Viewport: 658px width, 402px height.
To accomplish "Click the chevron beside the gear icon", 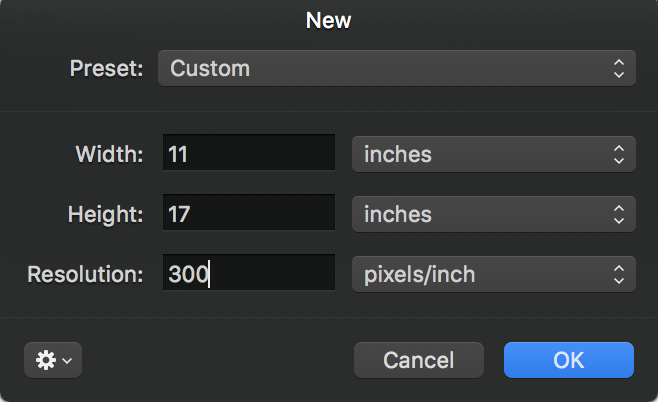I will [x=67, y=360].
